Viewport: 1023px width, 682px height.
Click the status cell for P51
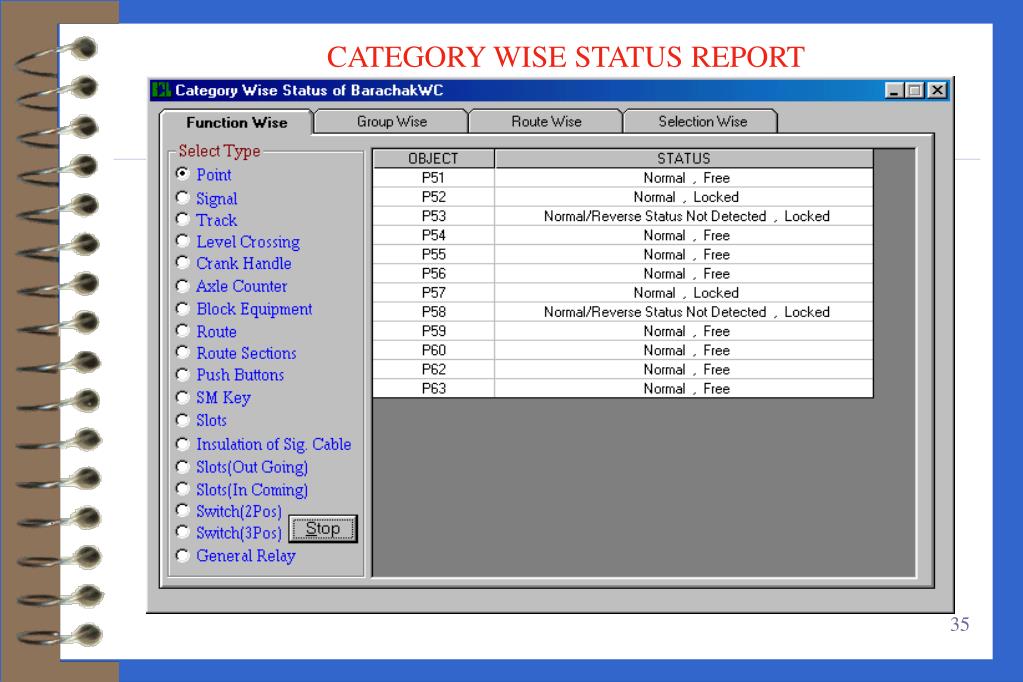tap(684, 178)
